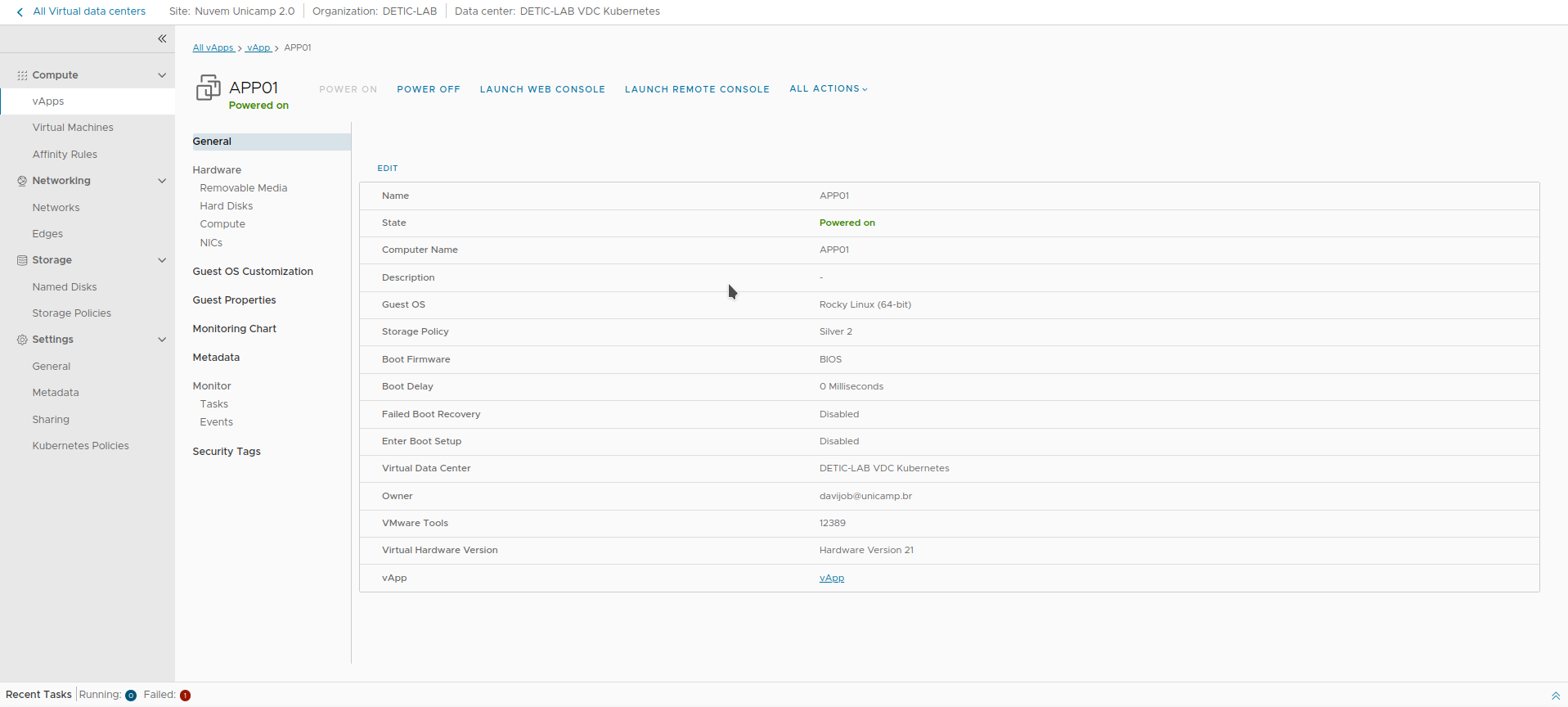Click the POWER OFF button
1568x707 pixels.
click(x=429, y=89)
